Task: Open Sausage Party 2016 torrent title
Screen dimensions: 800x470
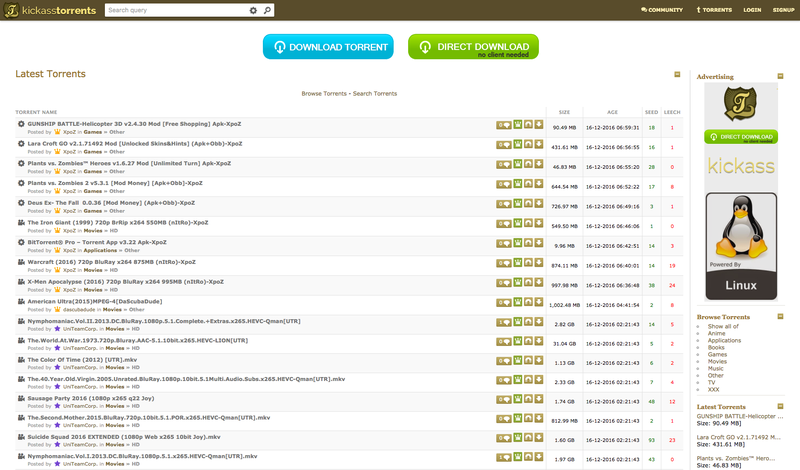Action: (x=91, y=398)
